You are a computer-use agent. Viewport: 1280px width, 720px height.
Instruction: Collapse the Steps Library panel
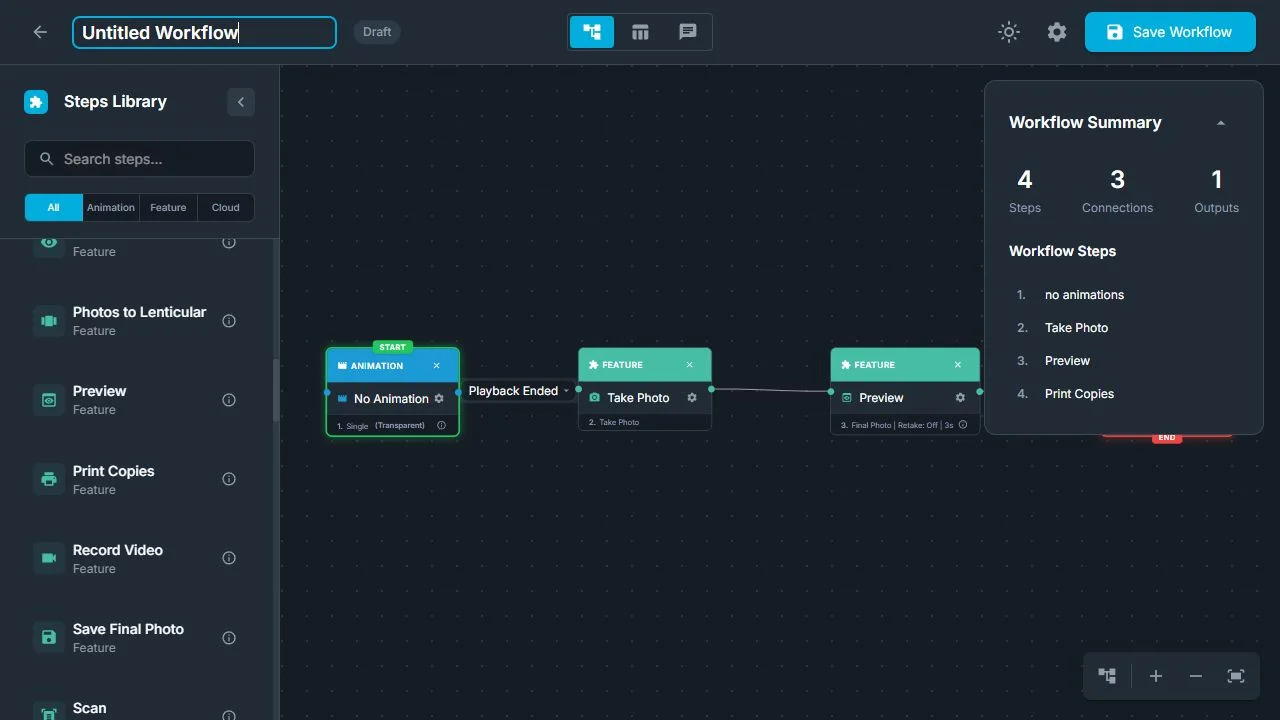241,102
